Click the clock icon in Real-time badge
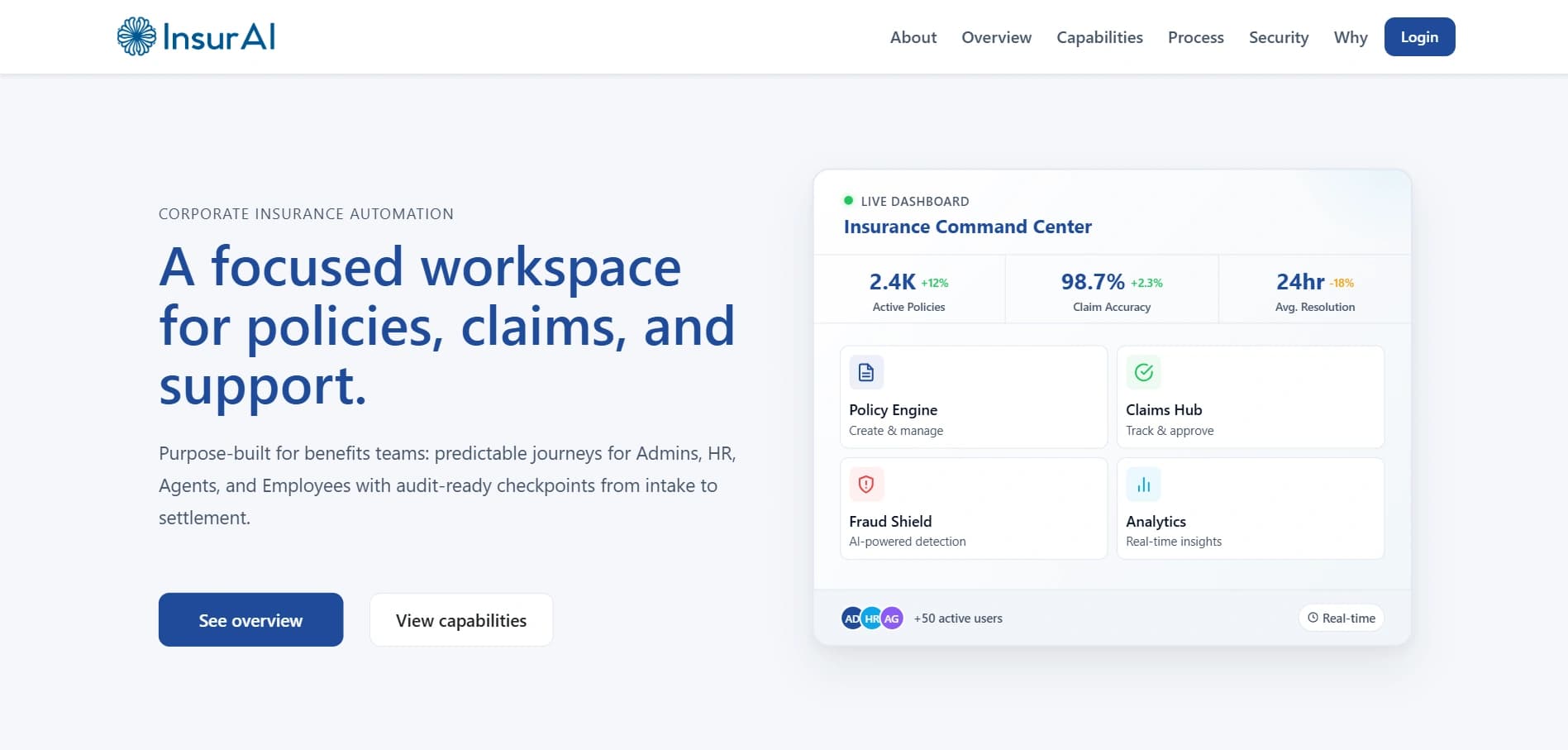 click(1313, 618)
